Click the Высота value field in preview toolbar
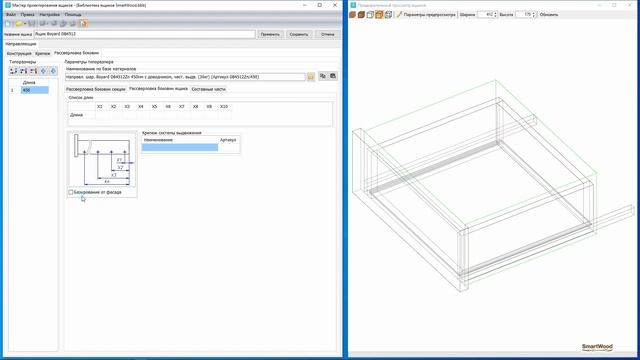This screenshot has width=640, height=360. (523, 15)
